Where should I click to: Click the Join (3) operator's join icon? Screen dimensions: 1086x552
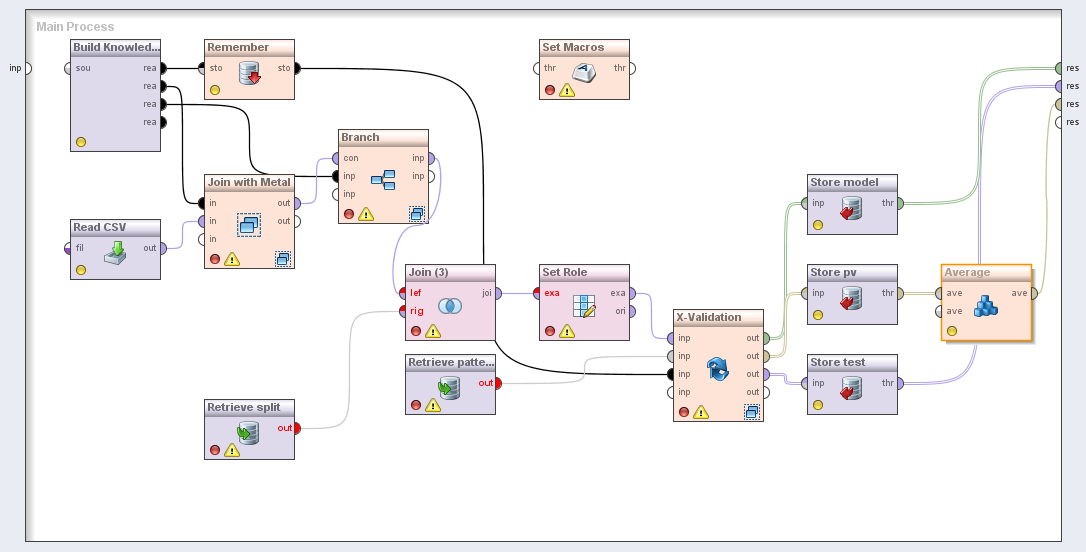point(449,306)
